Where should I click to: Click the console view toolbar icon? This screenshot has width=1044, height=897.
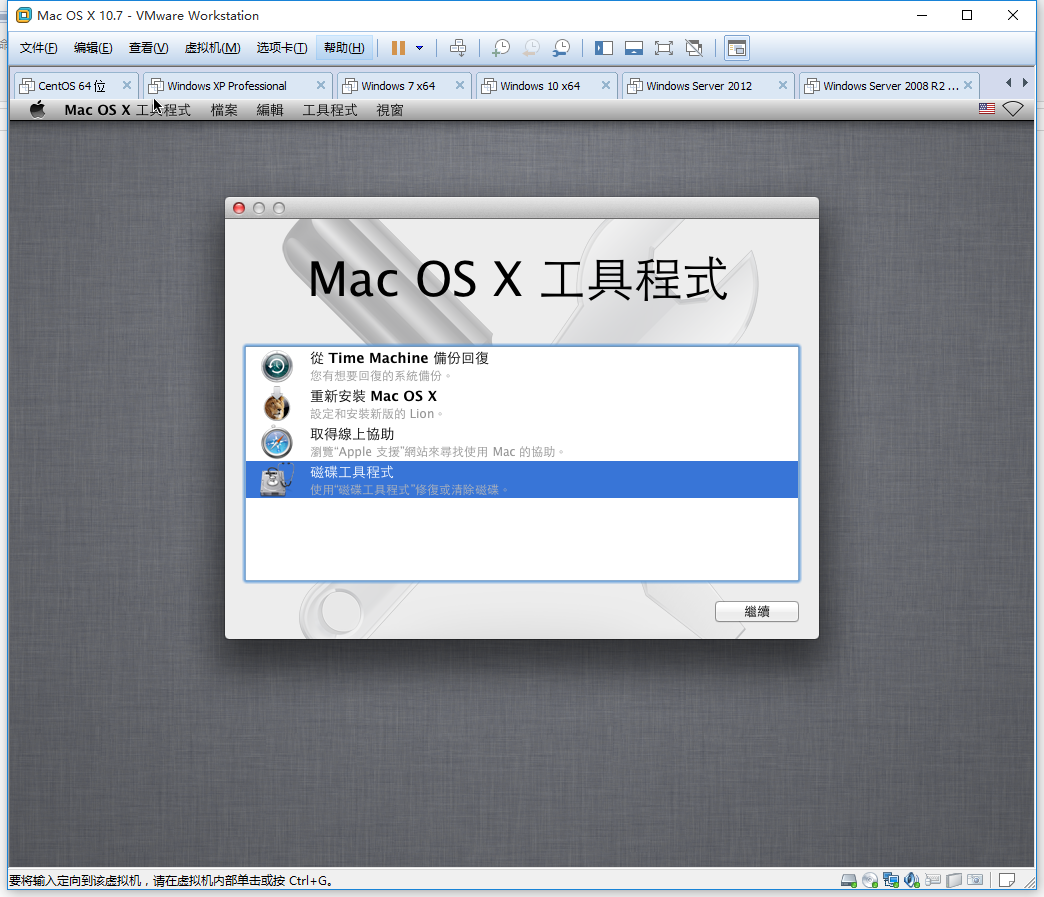coord(737,48)
